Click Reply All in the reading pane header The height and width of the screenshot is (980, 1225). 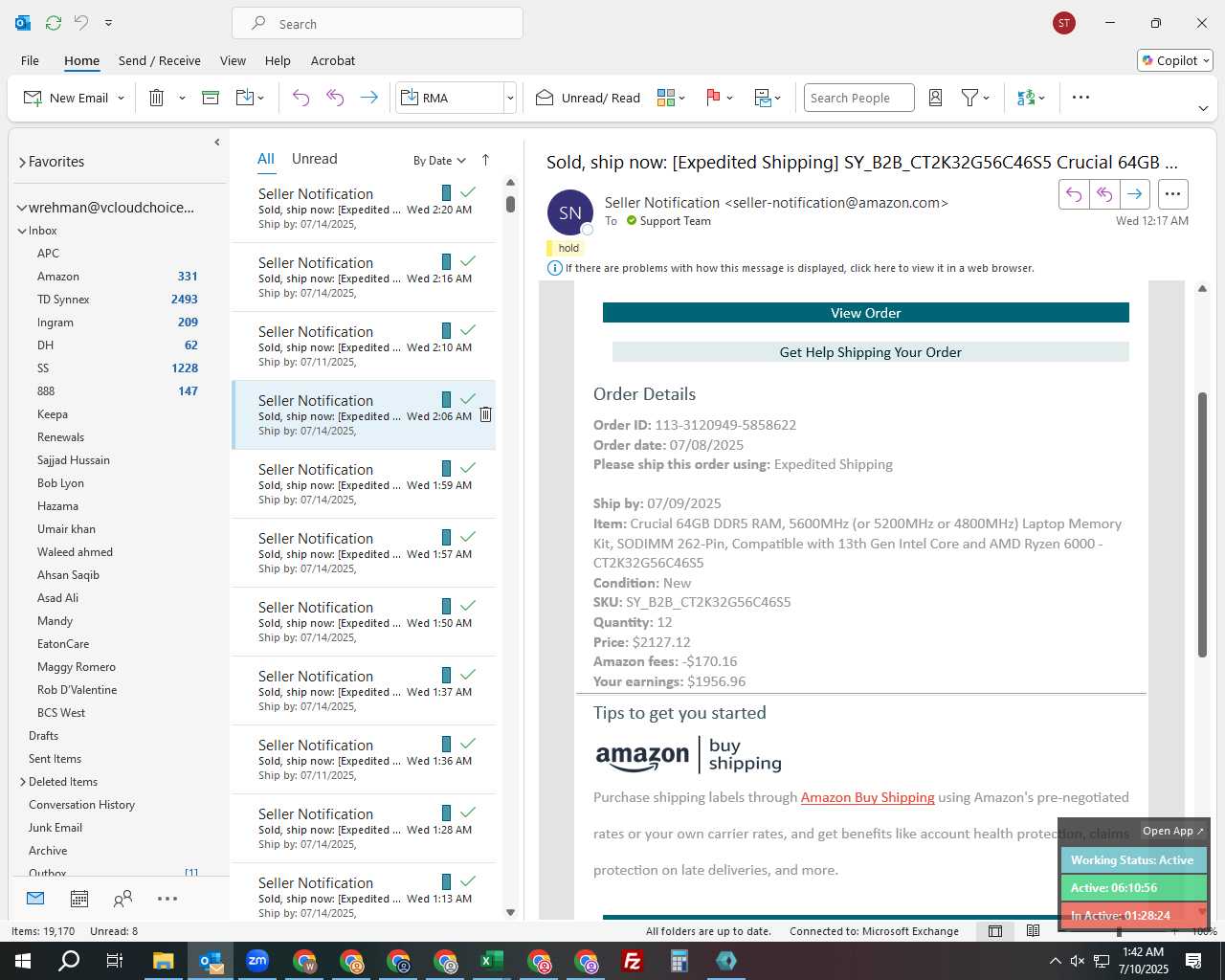(x=1104, y=194)
